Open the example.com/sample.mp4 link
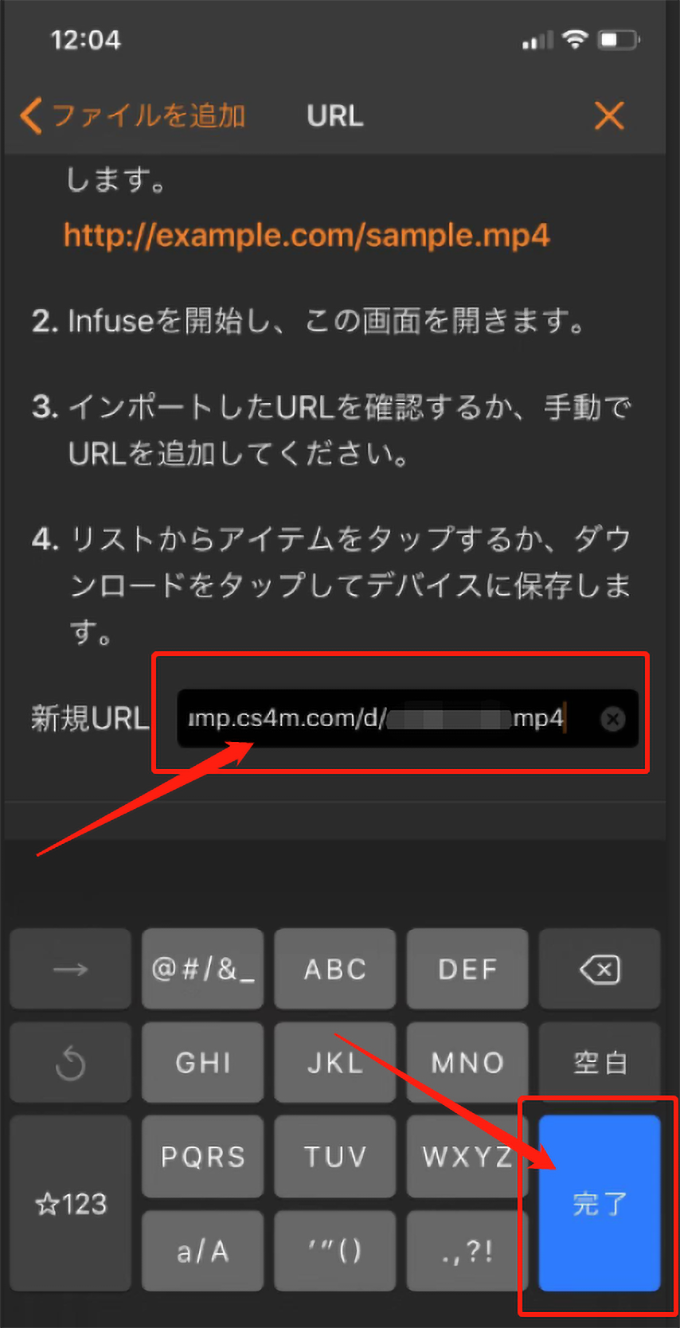Screen dimensions: 680x1328 click(x=307, y=235)
